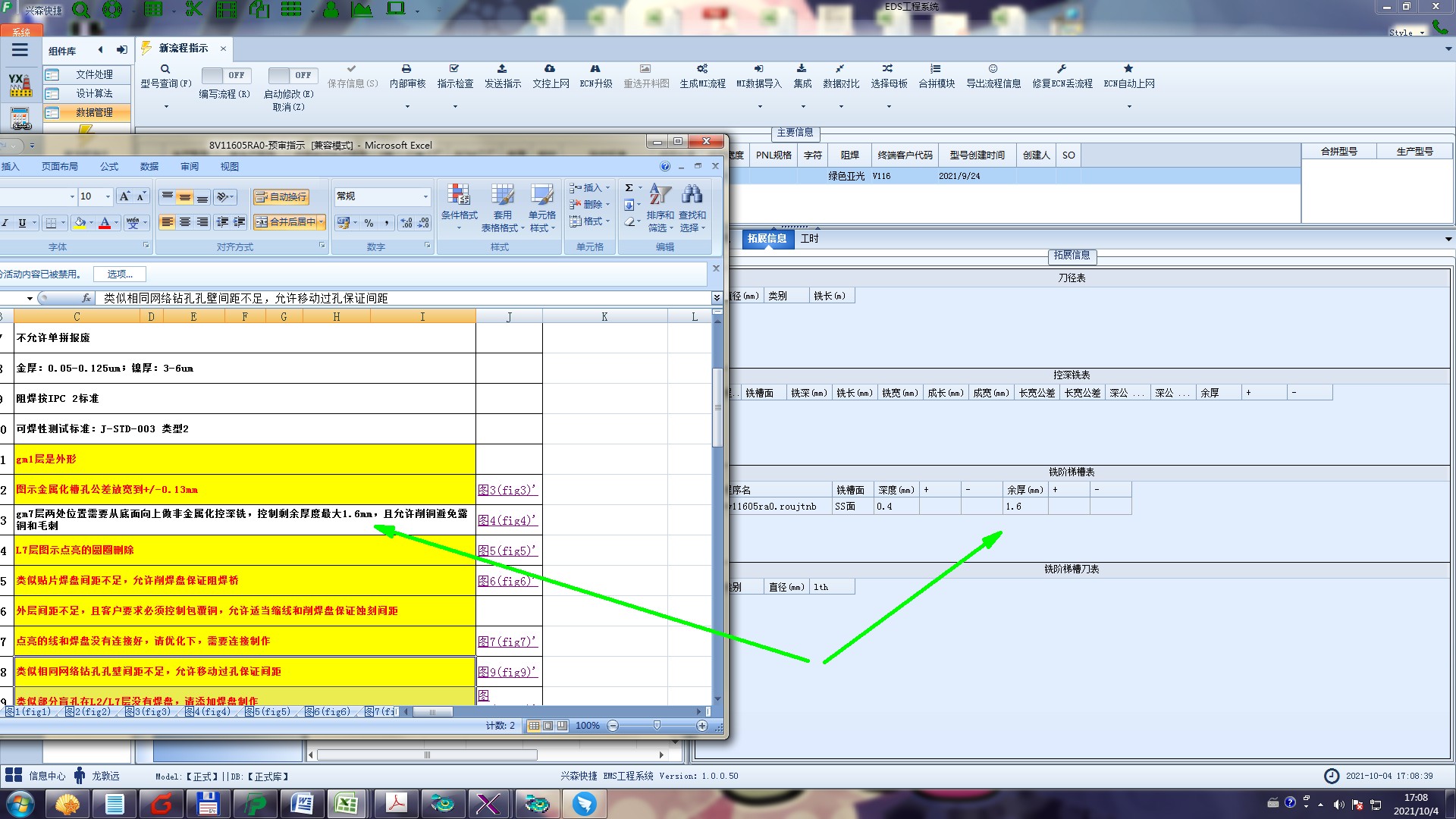Click Excel fill color paint bucket swatch
The width and height of the screenshot is (1456, 819).
point(79,223)
